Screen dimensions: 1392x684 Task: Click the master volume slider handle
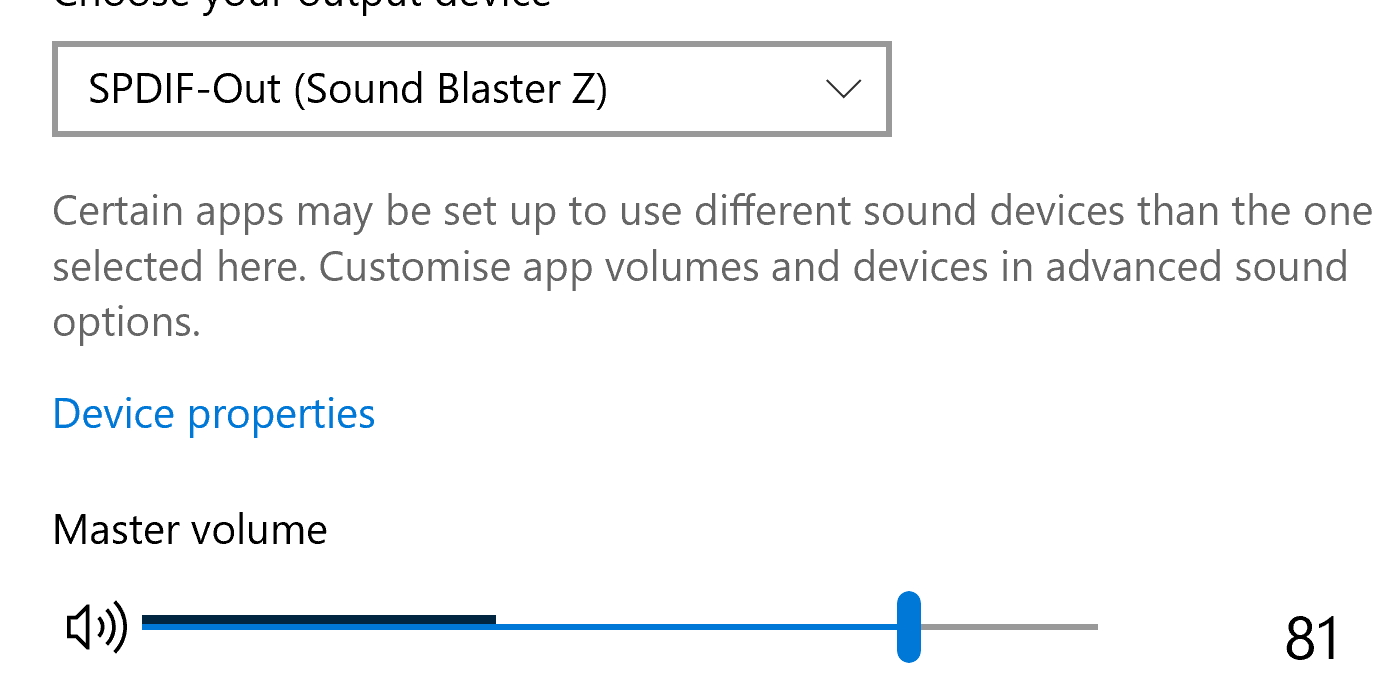tap(908, 627)
